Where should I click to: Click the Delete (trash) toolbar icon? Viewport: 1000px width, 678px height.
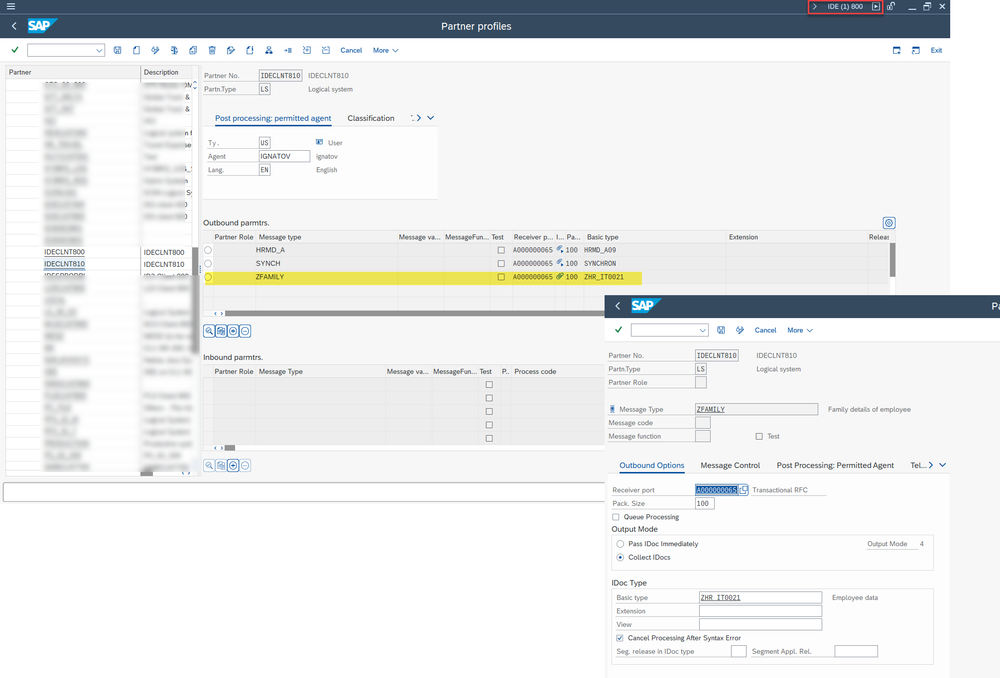point(212,50)
